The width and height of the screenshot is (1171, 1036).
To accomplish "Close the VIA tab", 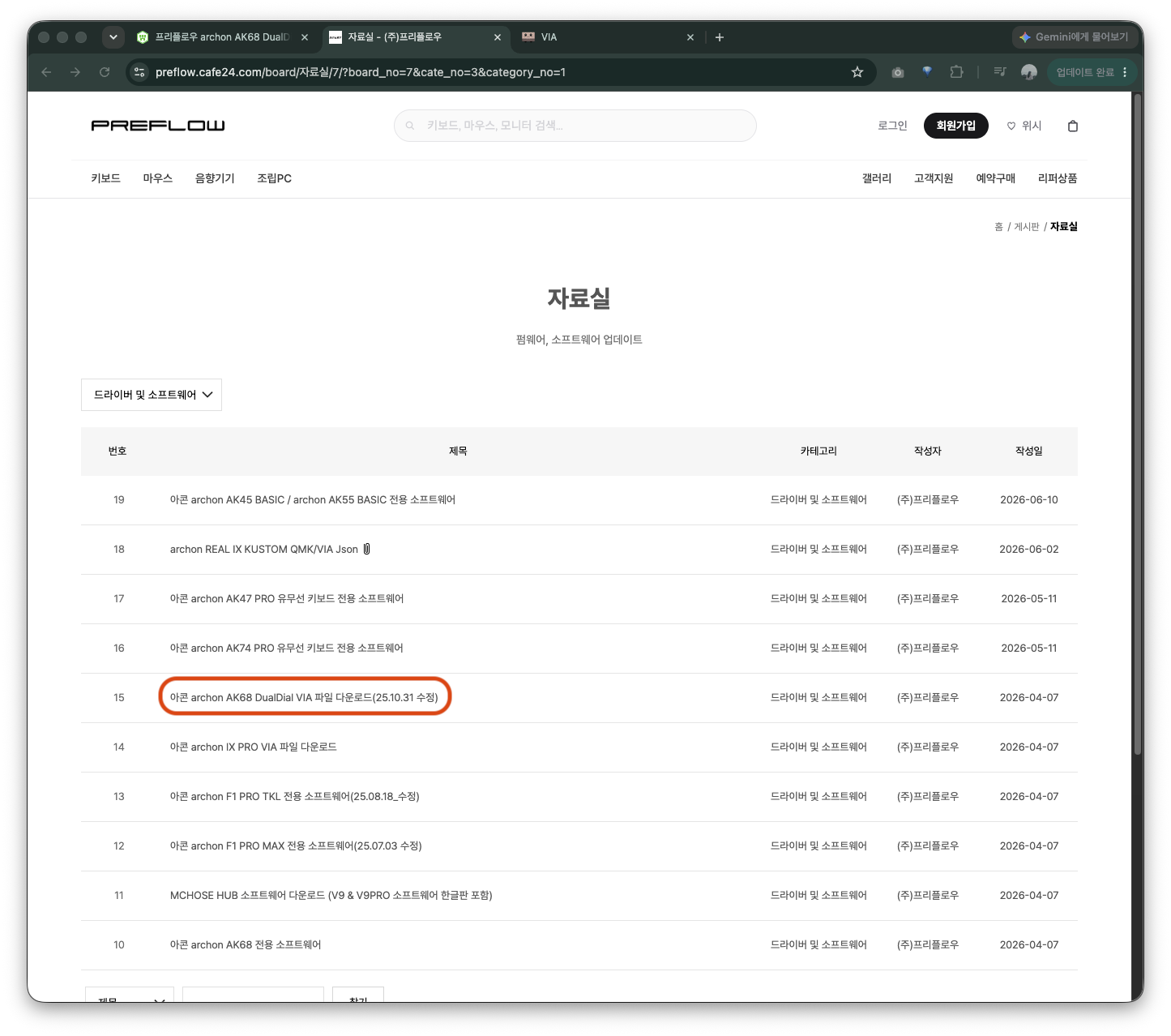I will pos(690,37).
